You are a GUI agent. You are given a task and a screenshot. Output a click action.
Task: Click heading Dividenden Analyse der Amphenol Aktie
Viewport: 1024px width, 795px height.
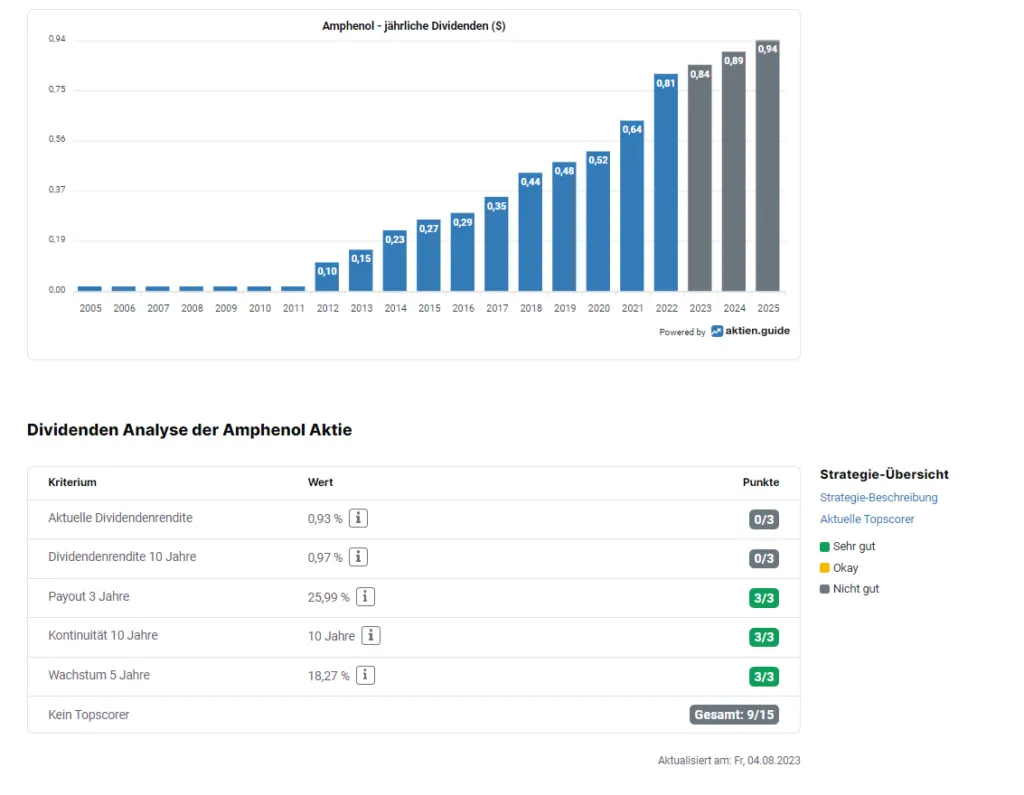pyautogui.click(x=189, y=430)
